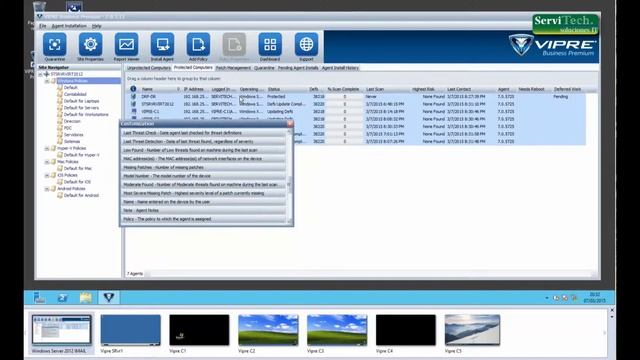The width and height of the screenshot is (640, 360).
Task: Select the Default for Workstations policy
Action: tap(86, 114)
